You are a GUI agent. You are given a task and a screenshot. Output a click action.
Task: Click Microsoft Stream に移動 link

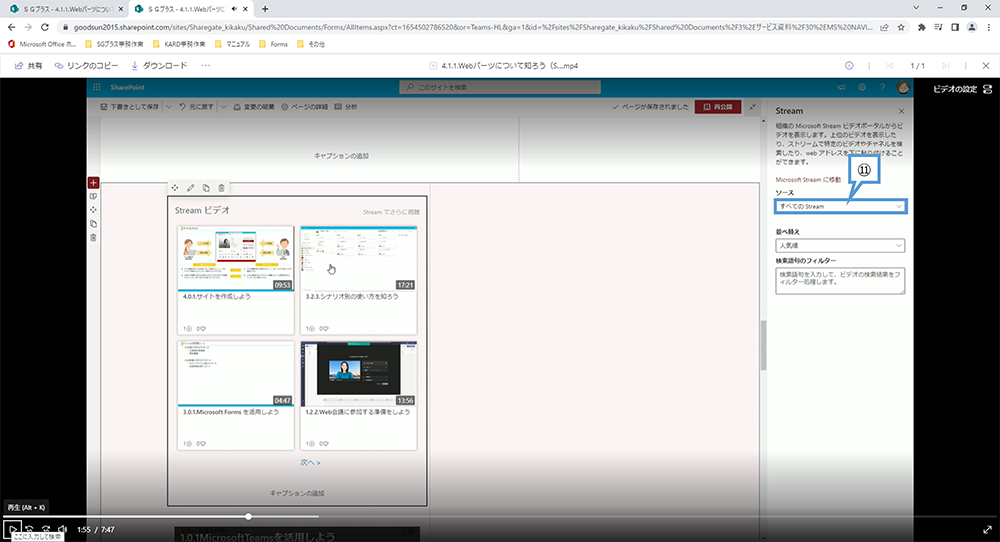tap(808, 180)
